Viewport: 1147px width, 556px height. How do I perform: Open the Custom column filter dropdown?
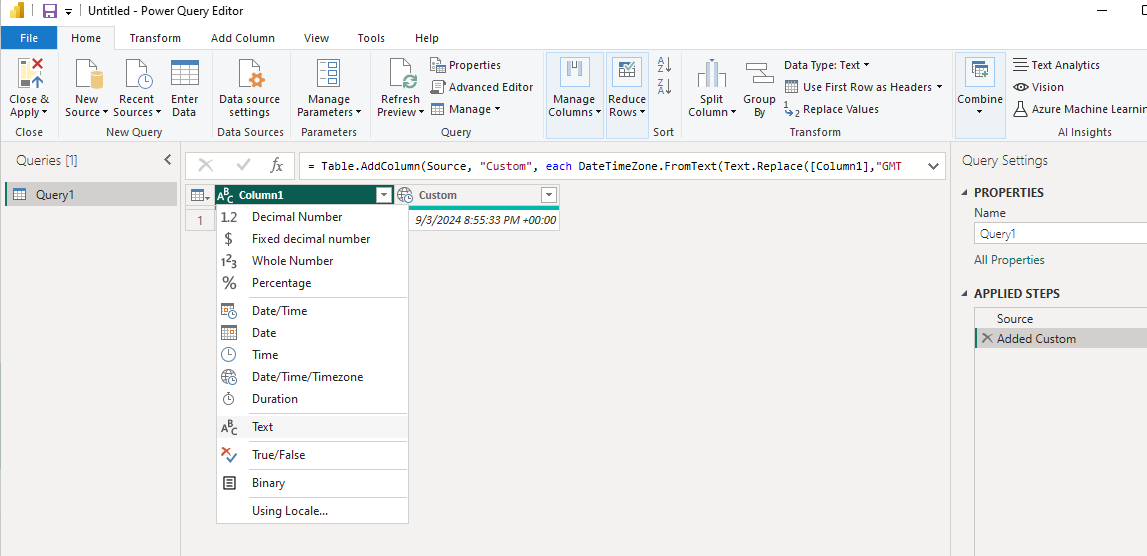tap(549, 195)
